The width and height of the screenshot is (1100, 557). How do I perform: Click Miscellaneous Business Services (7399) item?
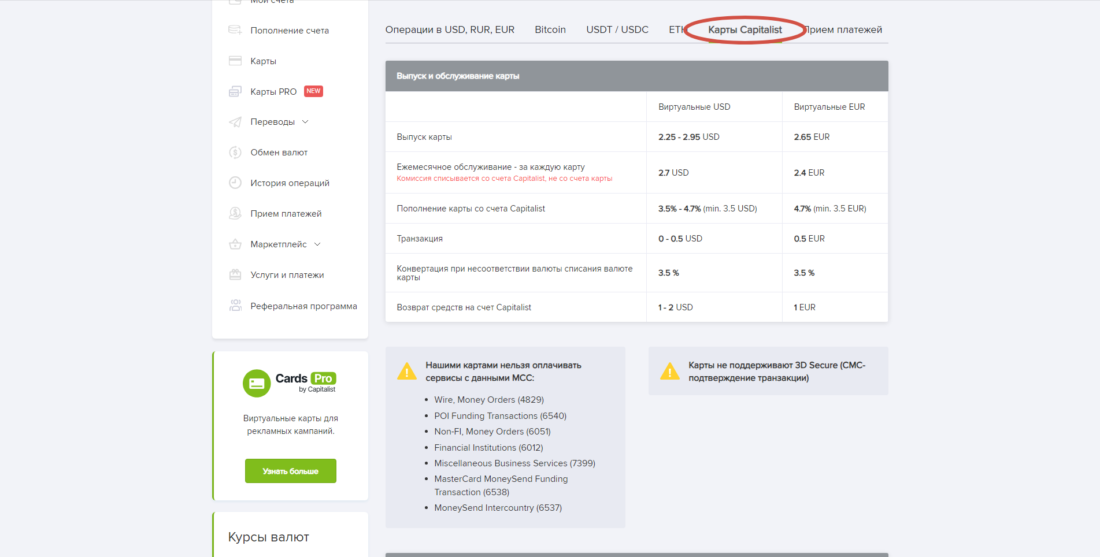515,463
